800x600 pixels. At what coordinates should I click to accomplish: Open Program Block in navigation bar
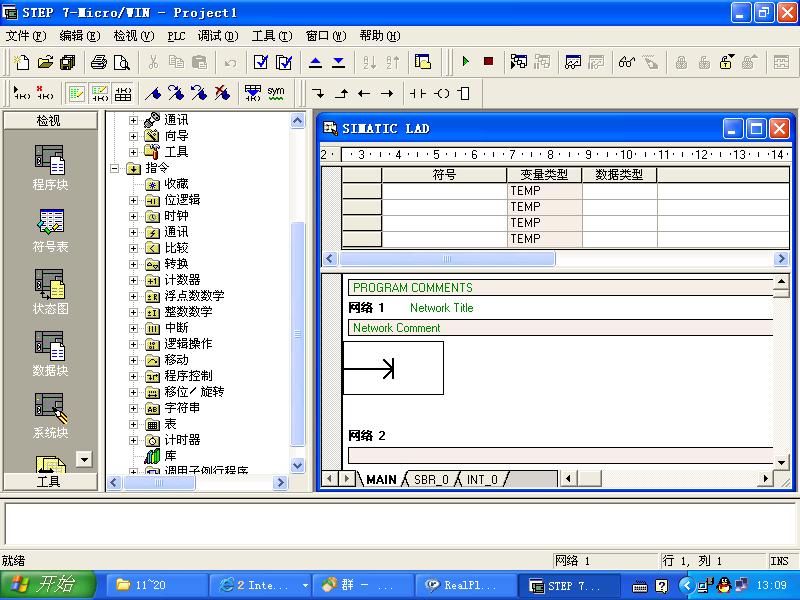(x=49, y=167)
